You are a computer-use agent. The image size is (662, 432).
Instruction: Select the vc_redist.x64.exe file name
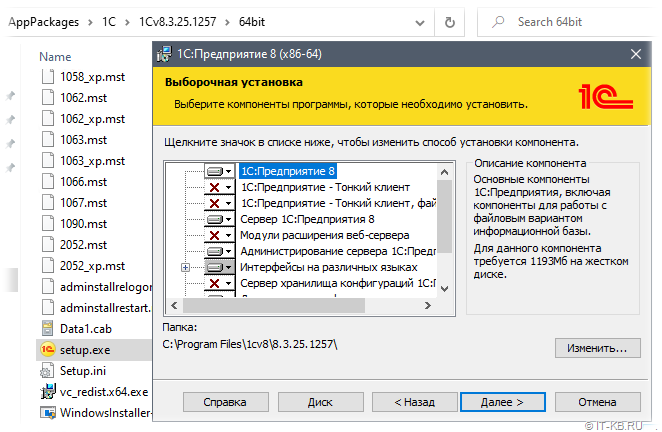tap(104, 392)
